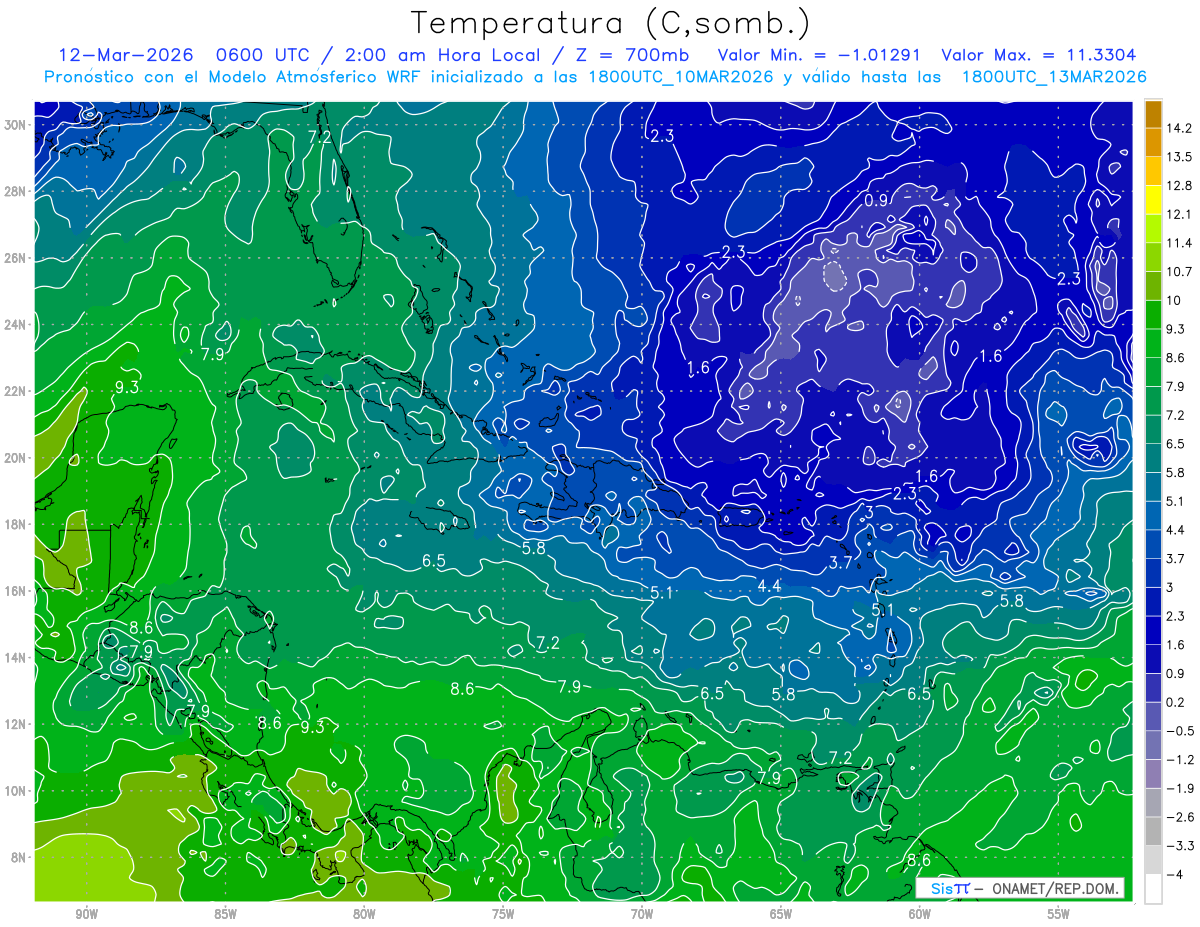The width and height of the screenshot is (1200, 927).
Task: Click the legend value '0.2'
Action: pos(1178,702)
